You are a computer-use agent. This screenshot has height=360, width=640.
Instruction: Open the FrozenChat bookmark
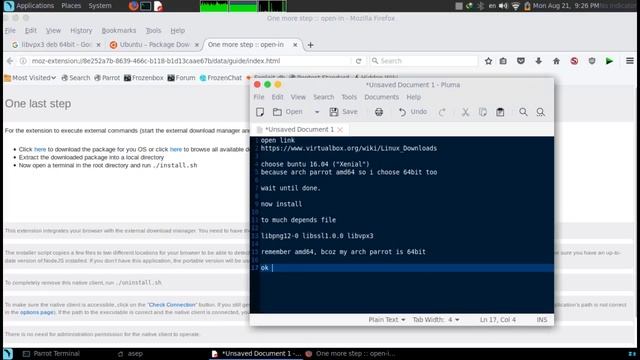pyautogui.click(x=220, y=78)
